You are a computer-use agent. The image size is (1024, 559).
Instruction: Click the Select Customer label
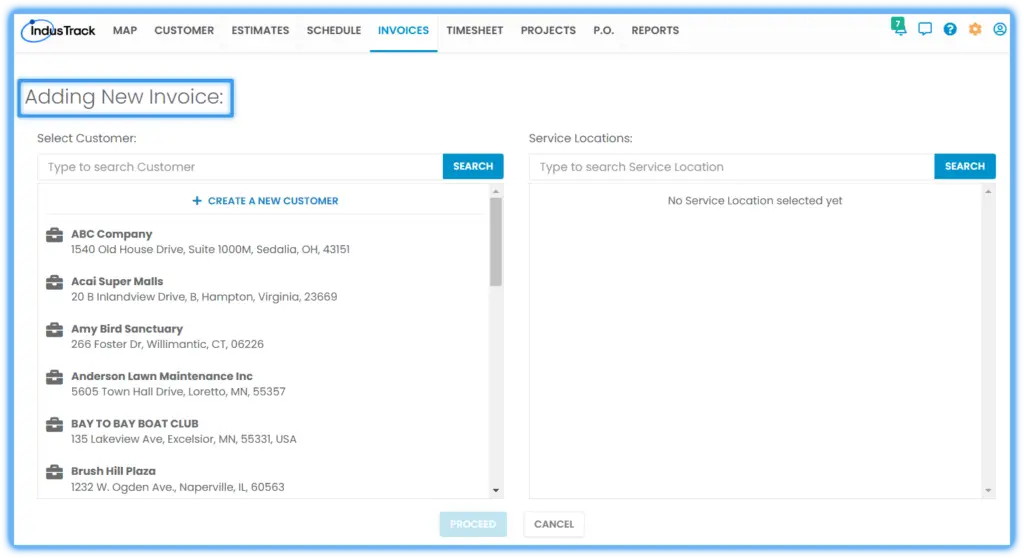click(87, 138)
